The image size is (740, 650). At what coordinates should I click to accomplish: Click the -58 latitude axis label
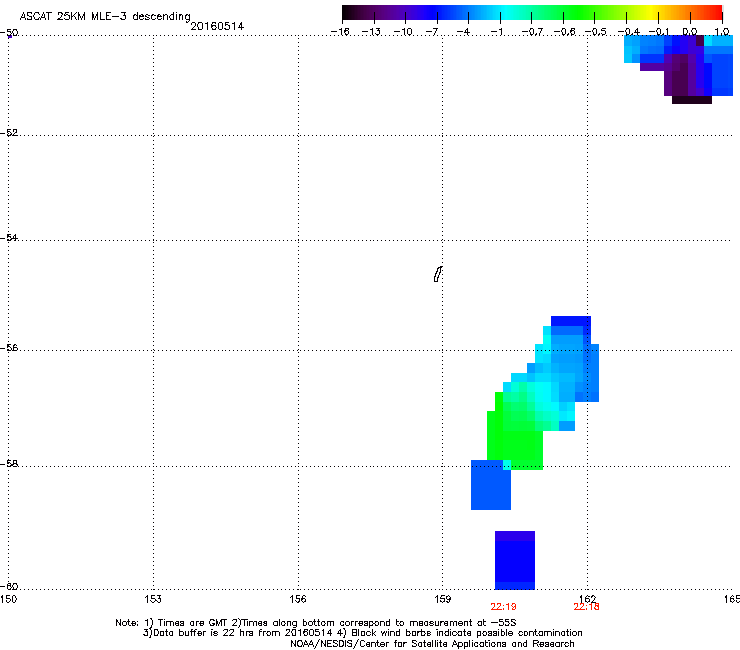click(x=9, y=464)
